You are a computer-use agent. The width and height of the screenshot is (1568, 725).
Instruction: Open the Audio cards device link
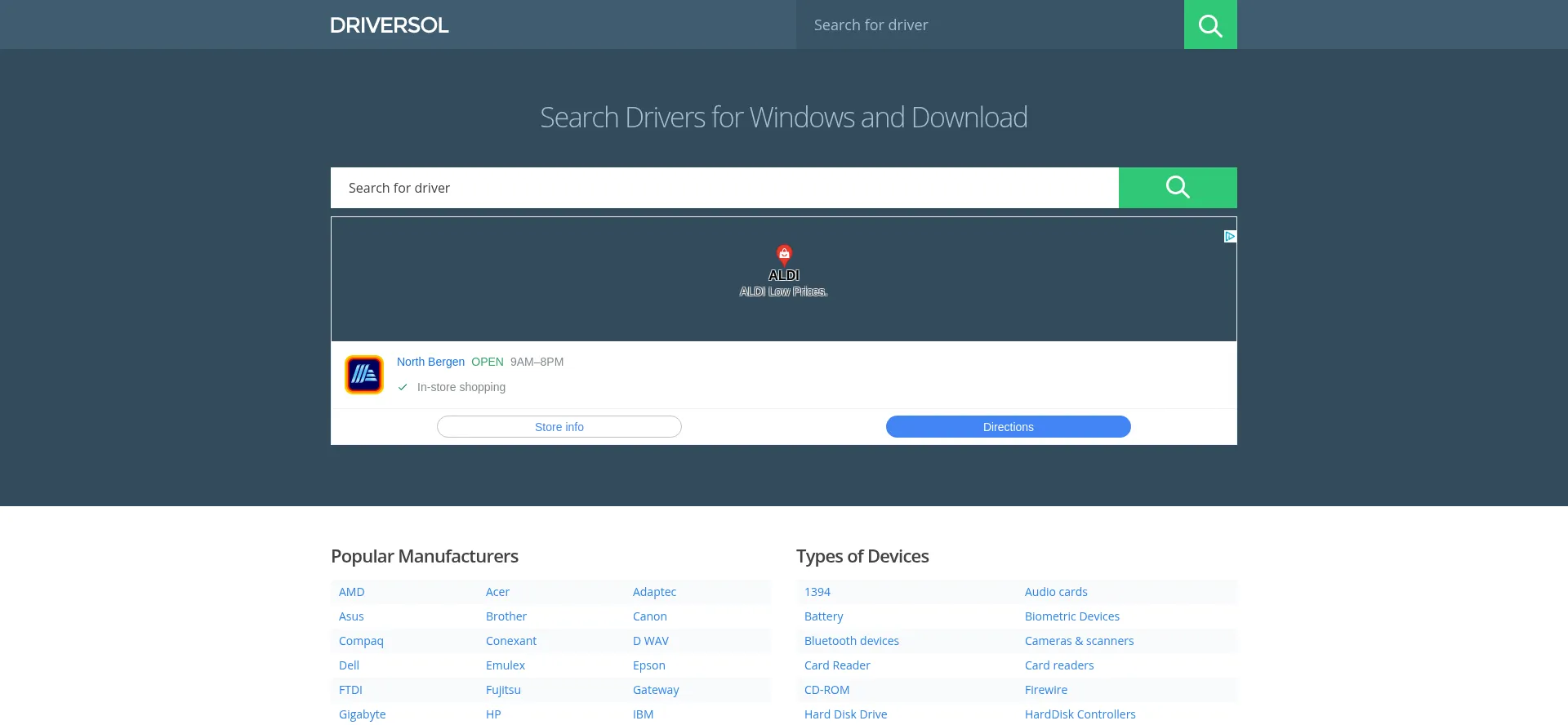pyautogui.click(x=1056, y=592)
